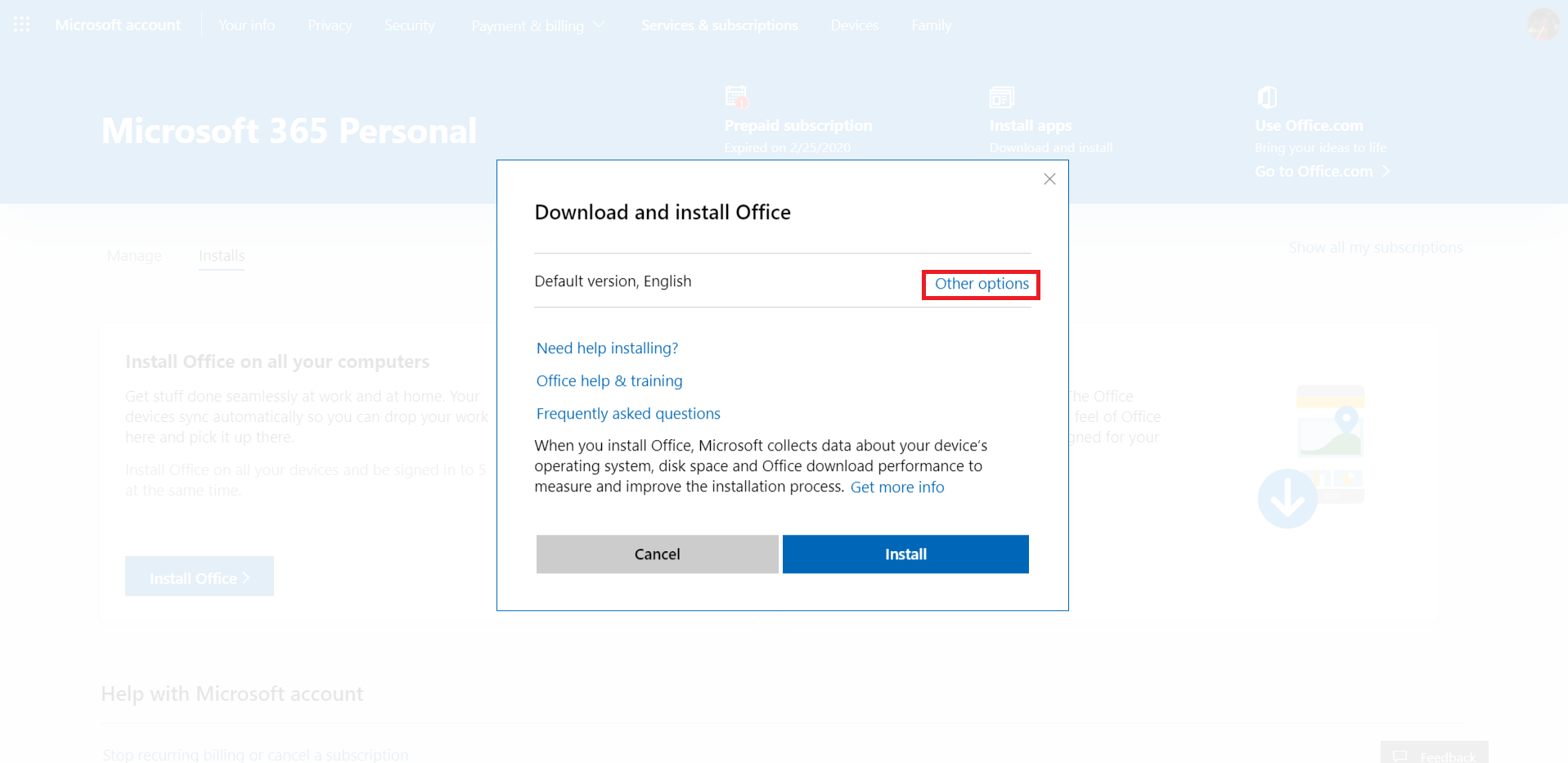1568x763 pixels.
Task: Open Frequently asked questions link
Action: [x=628, y=414]
